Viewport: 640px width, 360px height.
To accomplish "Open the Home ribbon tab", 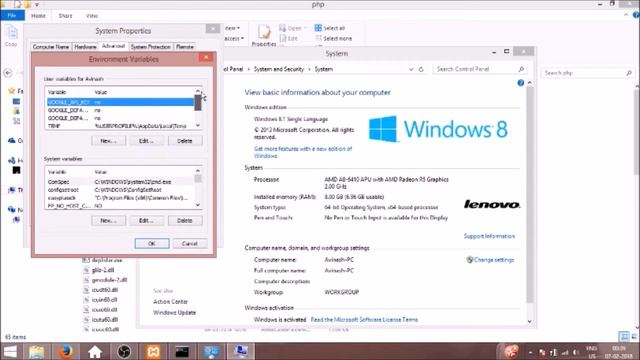I will pyautogui.click(x=38, y=16).
